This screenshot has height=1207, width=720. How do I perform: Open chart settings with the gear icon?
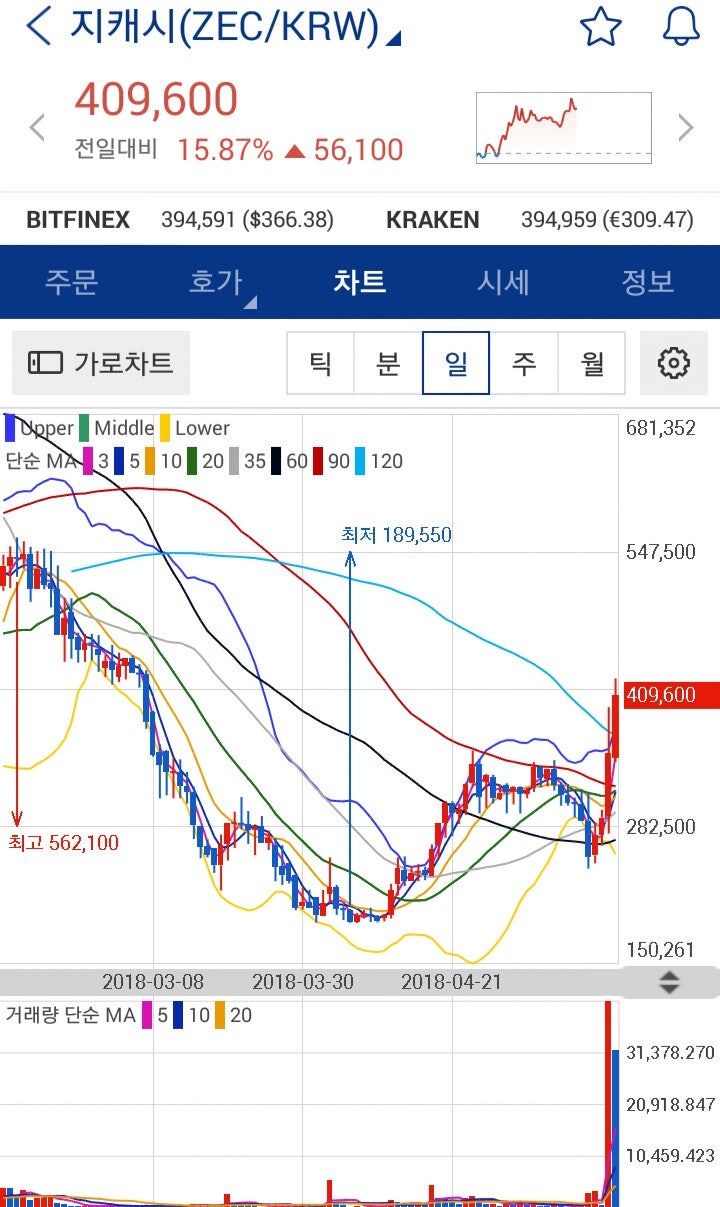coord(675,363)
